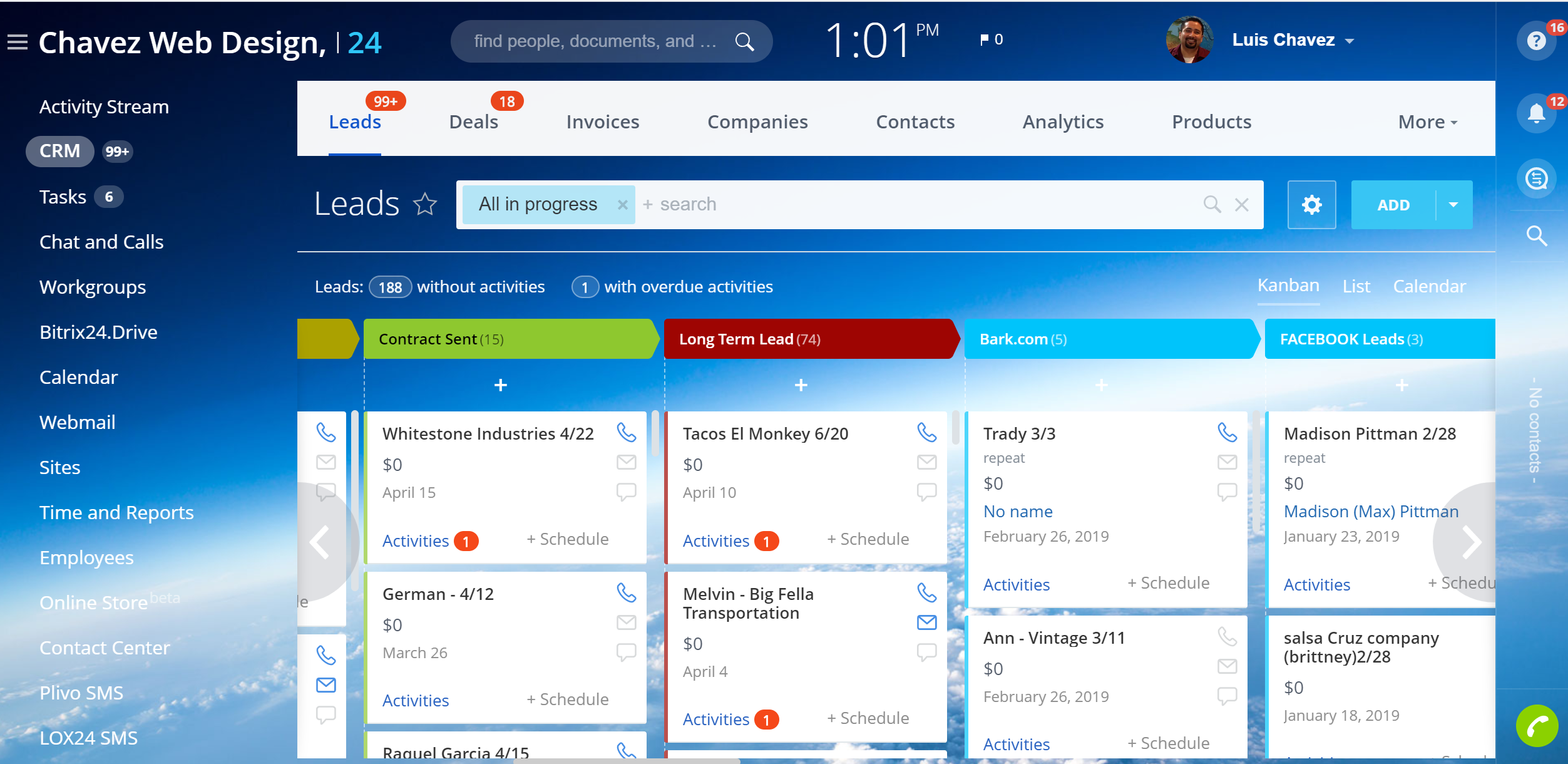Viewport: 1568px width, 764px height.
Task: Switch to List view
Action: (x=1356, y=286)
